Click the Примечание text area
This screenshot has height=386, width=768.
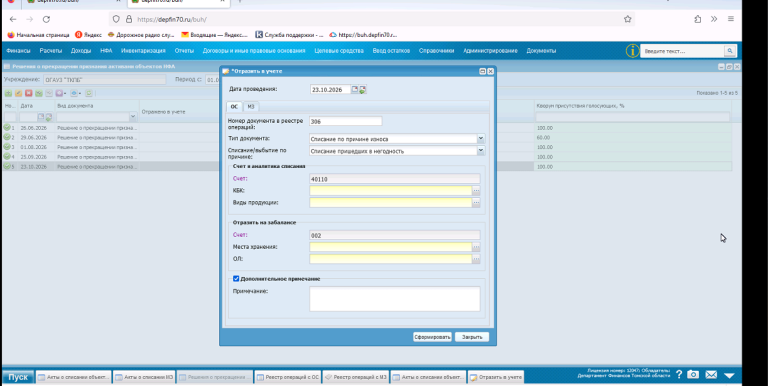coord(395,299)
